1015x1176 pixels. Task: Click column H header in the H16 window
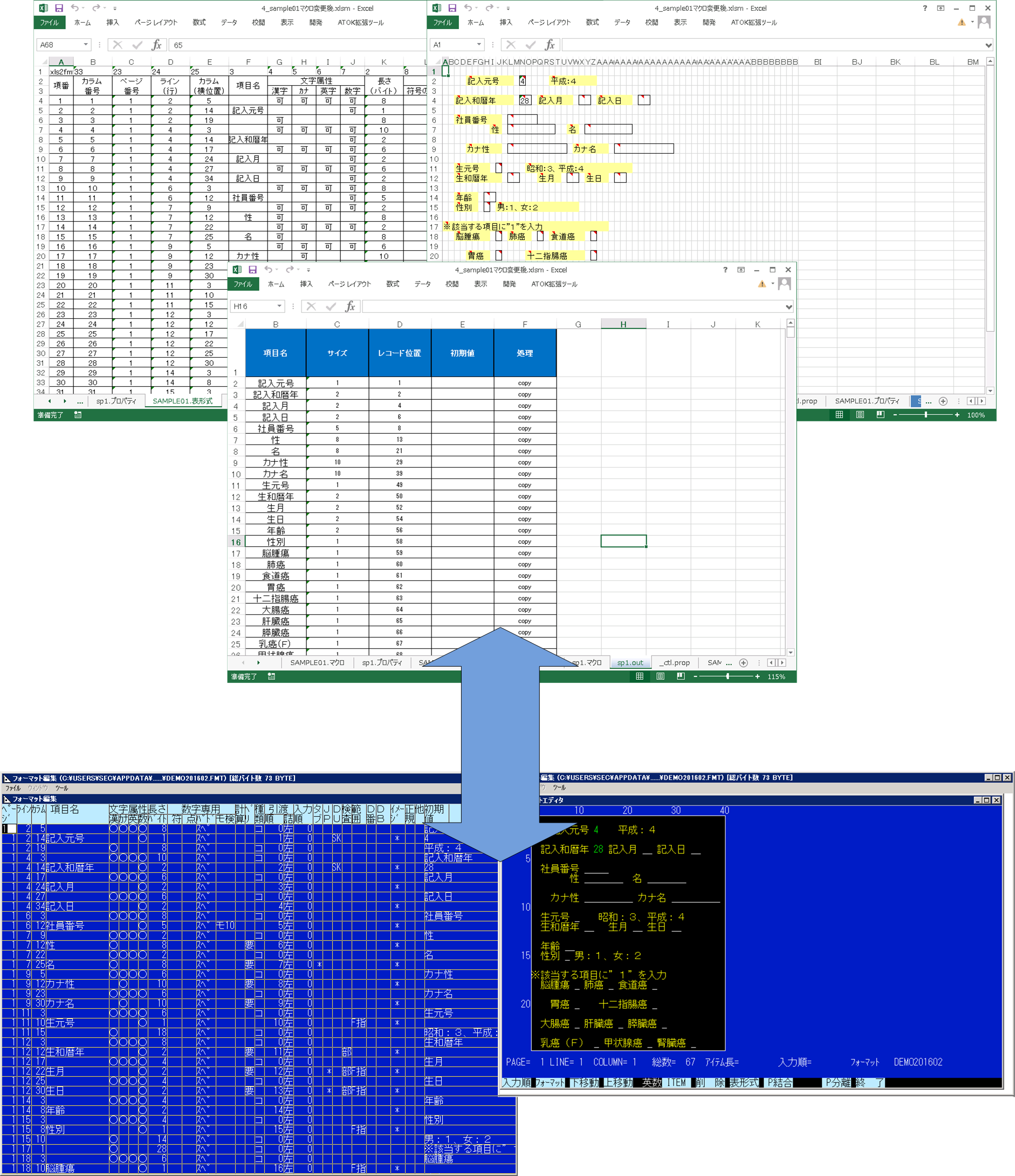point(623,325)
